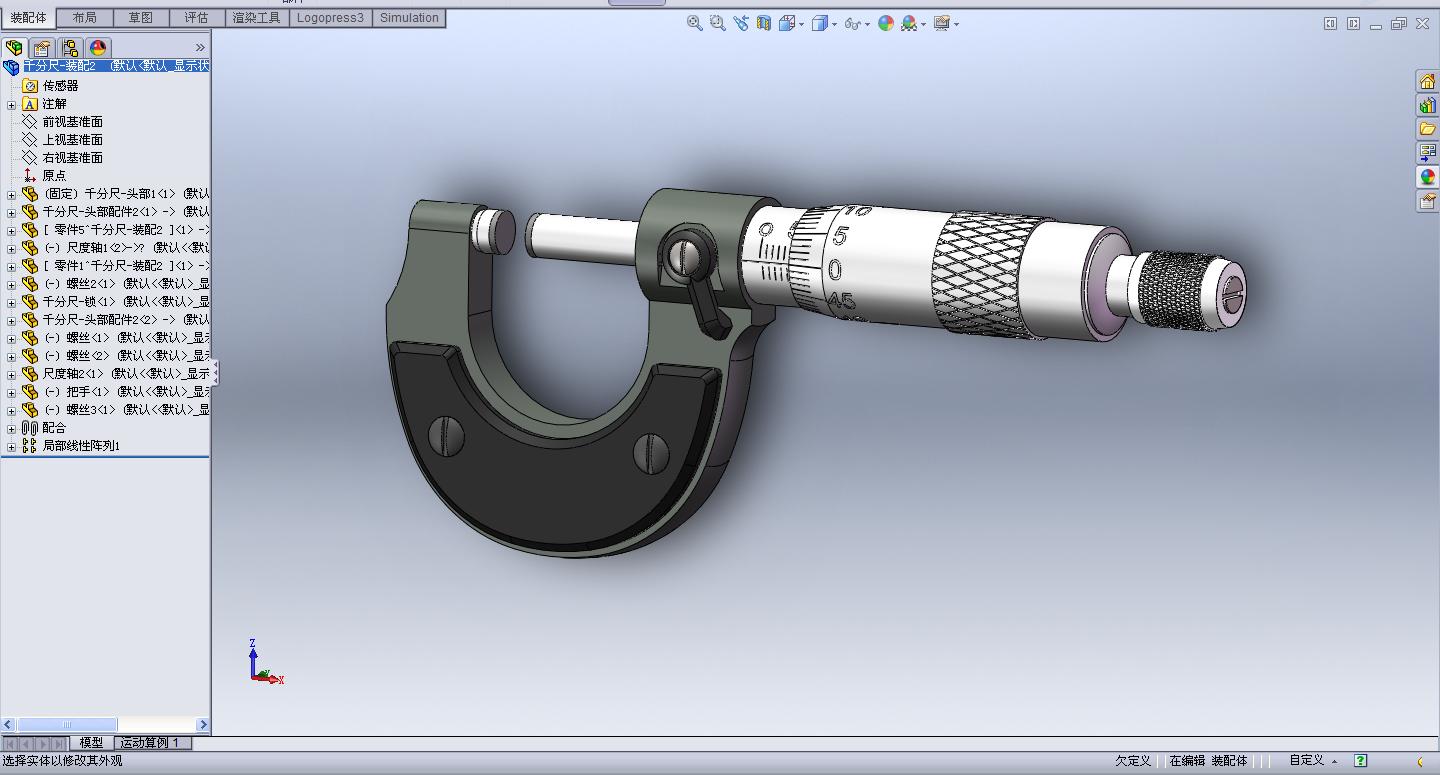Click the feature tree horizontal scrollbar thumb
The width and height of the screenshot is (1440, 775).
point(67,724)
